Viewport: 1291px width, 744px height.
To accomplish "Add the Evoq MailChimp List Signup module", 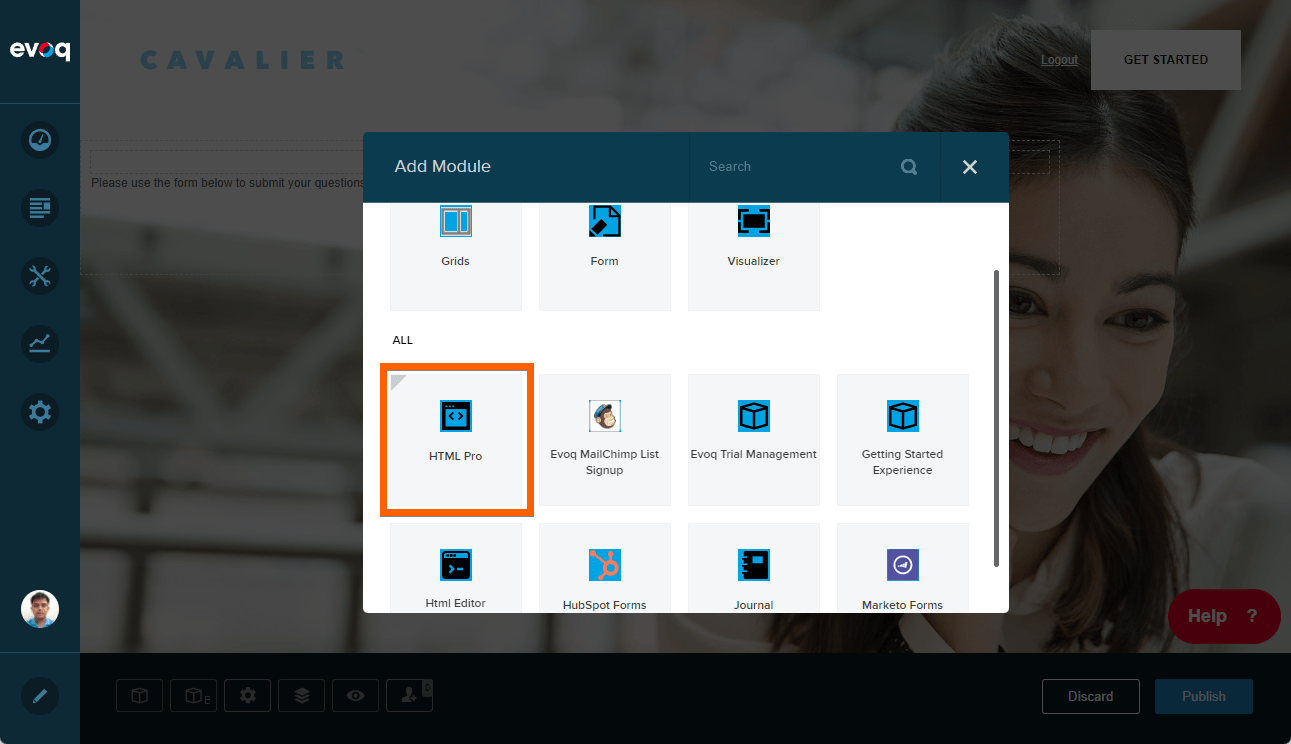I will pos(604,440).
